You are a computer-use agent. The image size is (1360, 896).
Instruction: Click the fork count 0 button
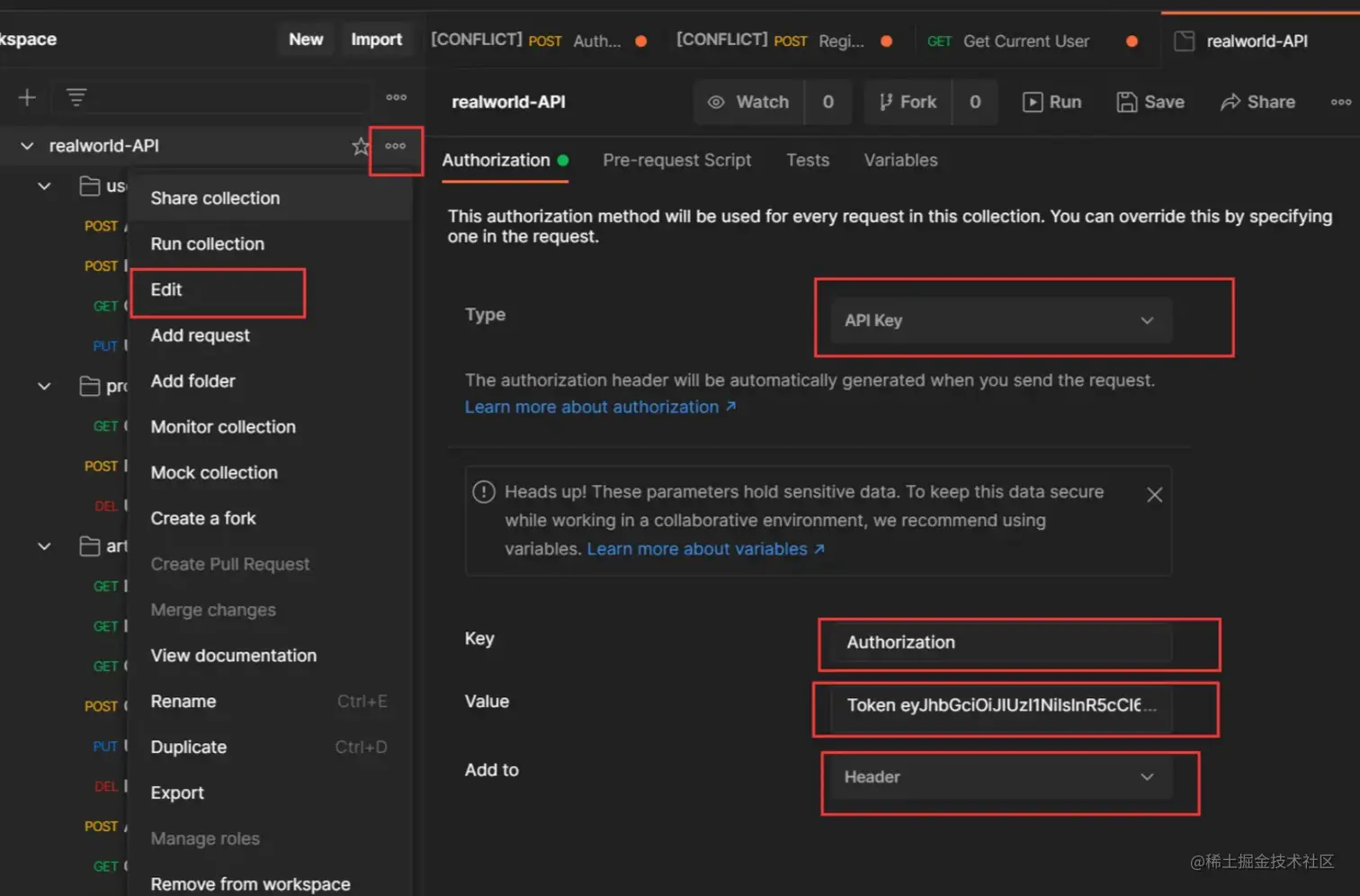coord(975,102)
